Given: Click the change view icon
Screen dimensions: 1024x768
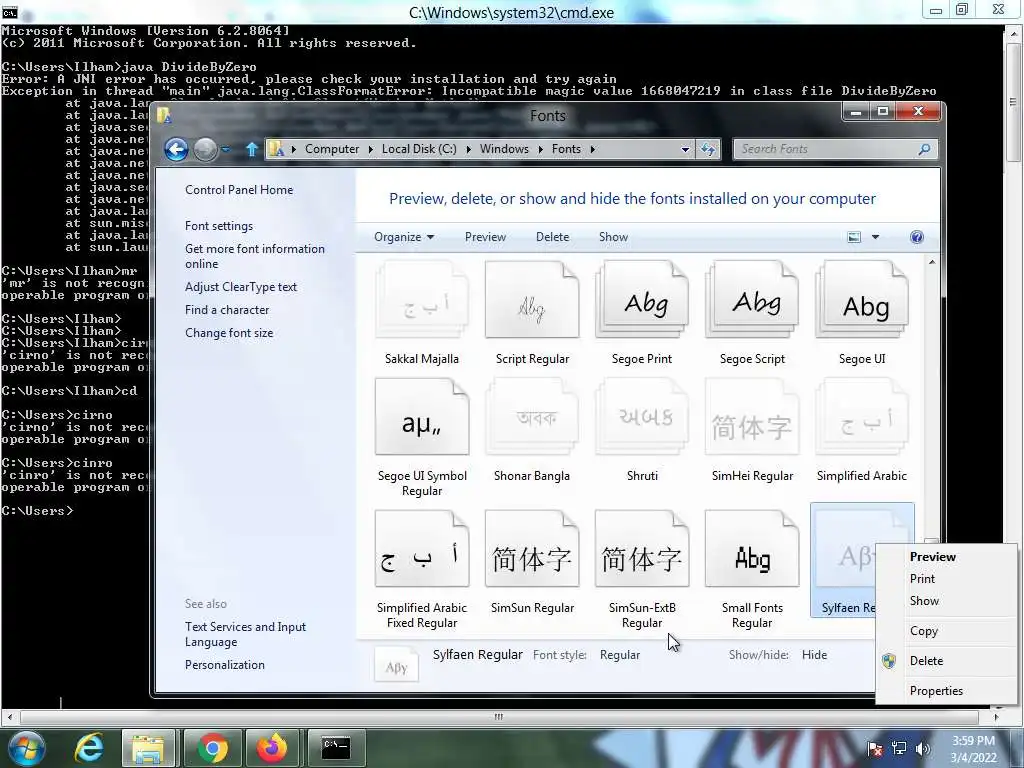Looking at the screenshot, I should click(x=854, y=237).
